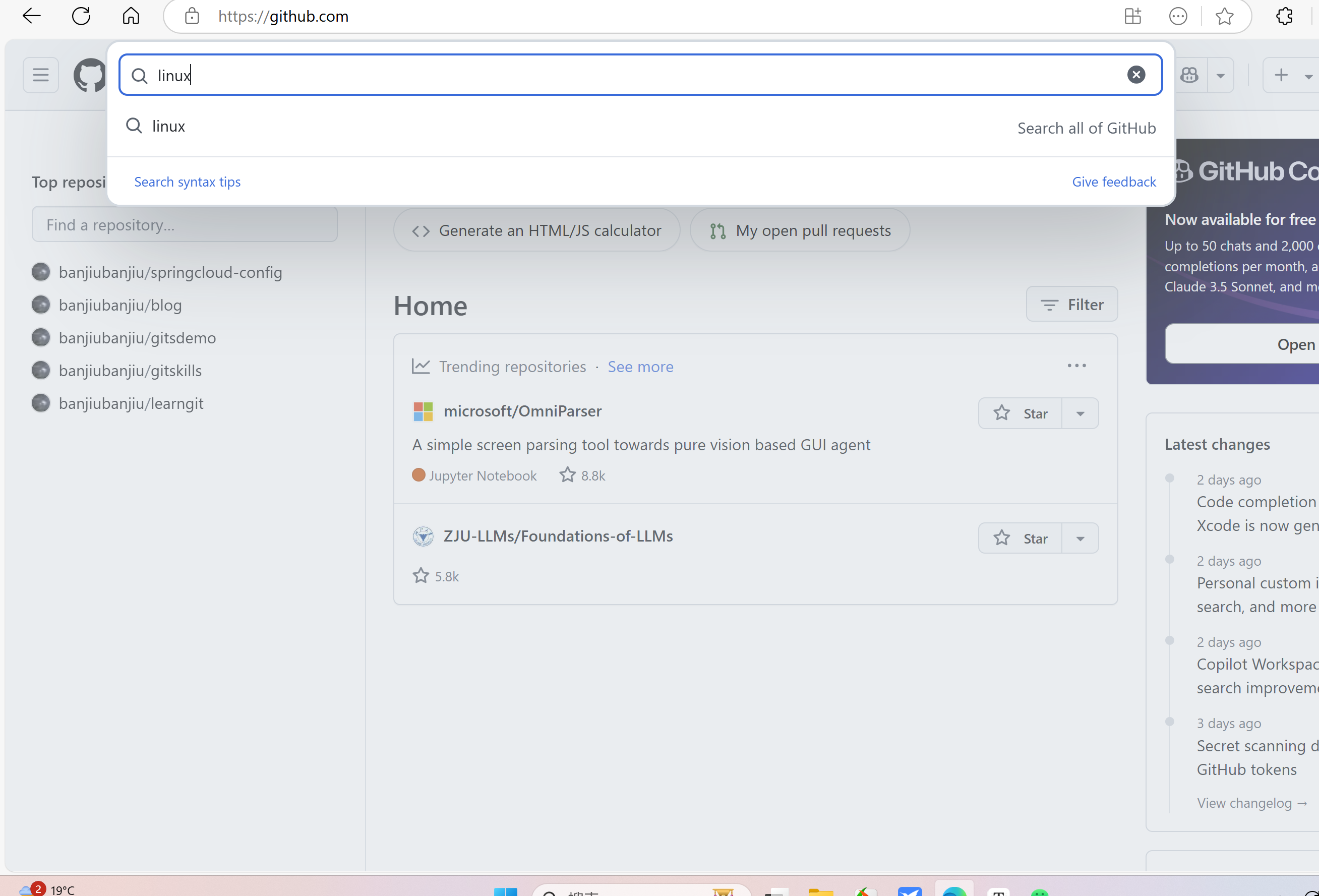This screenshot has height=896, width=1319.
Task: Click Jupyter Notebook language label
Action: (474, 475)
